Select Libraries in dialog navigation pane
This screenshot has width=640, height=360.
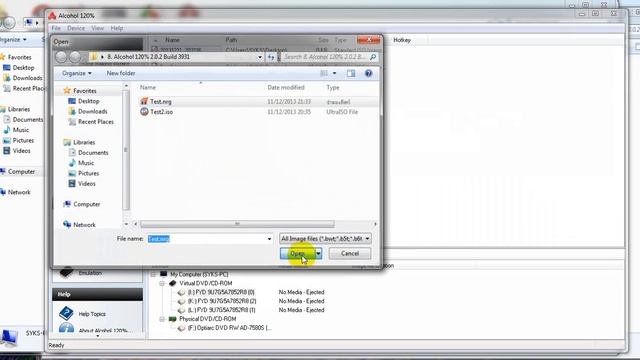coord(84,142)
